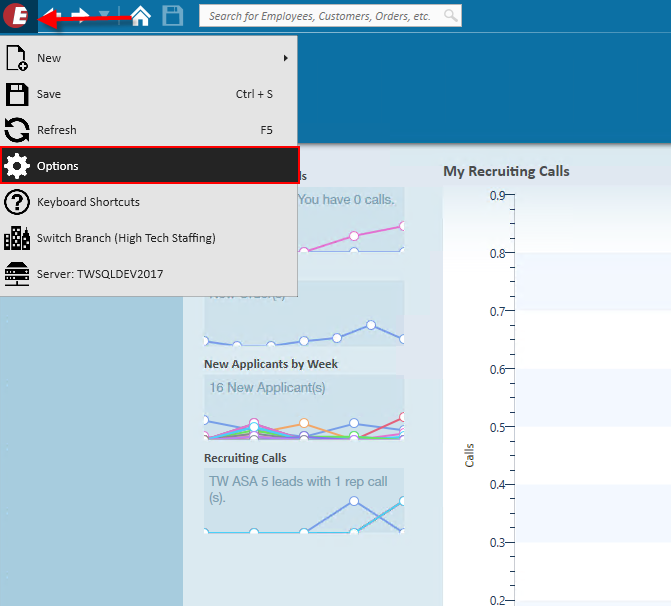Image resolution: width=671 pixels, height=606 pixels.
Task: Choose Save from the menu
Action: pyautogui.click(x=148, y=94)
